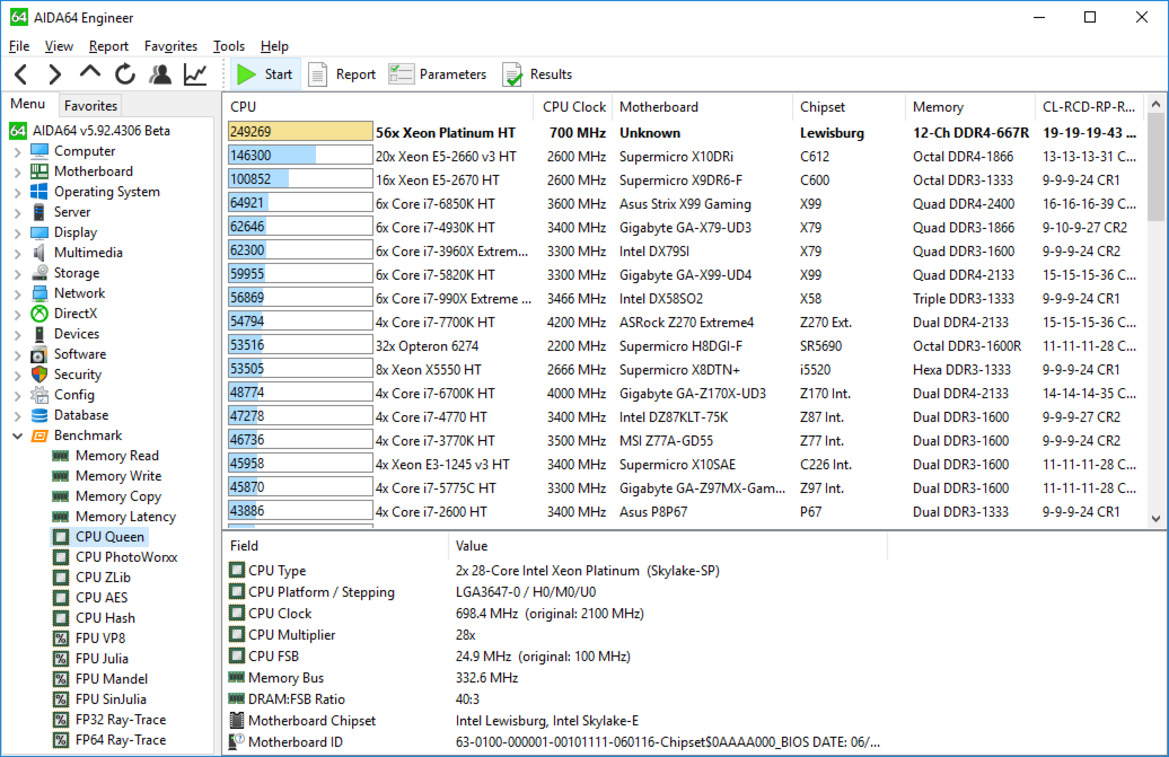The image size is (1169, 757).
Task: Open the Report toolbar button
Action: point(342,74)
